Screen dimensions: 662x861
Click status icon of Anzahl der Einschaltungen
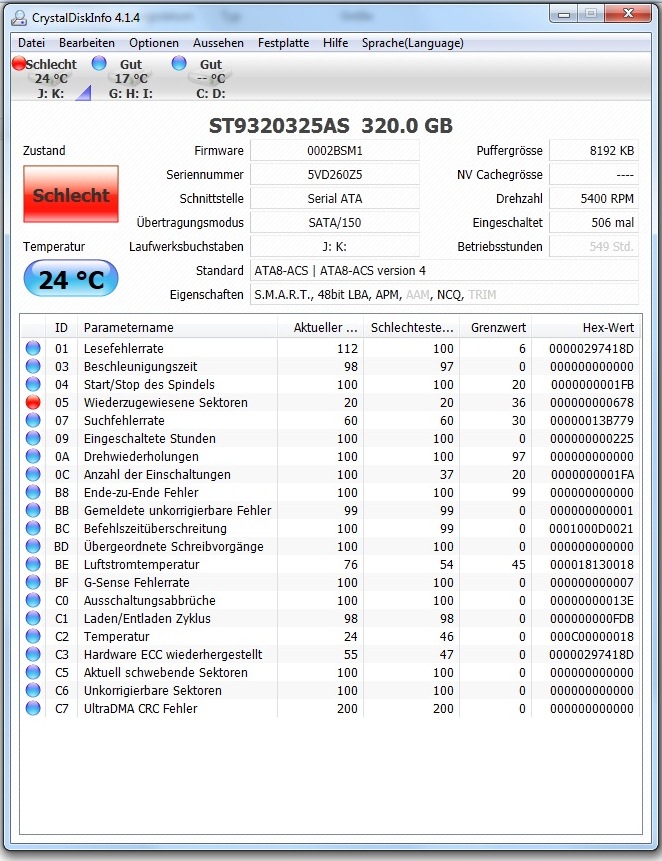(x=33, y=474)
